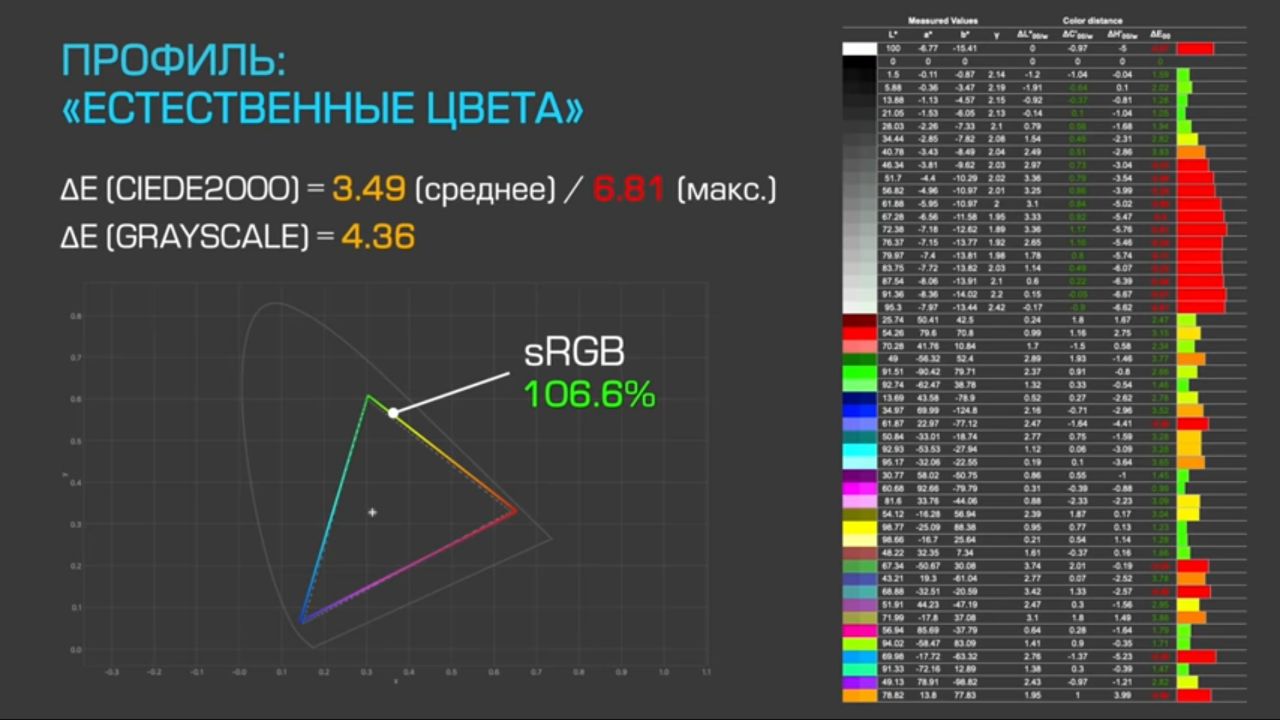Select the yellow swatch in 98.77 row
This screenshot has height=720, width=1280.
point(859,526)
